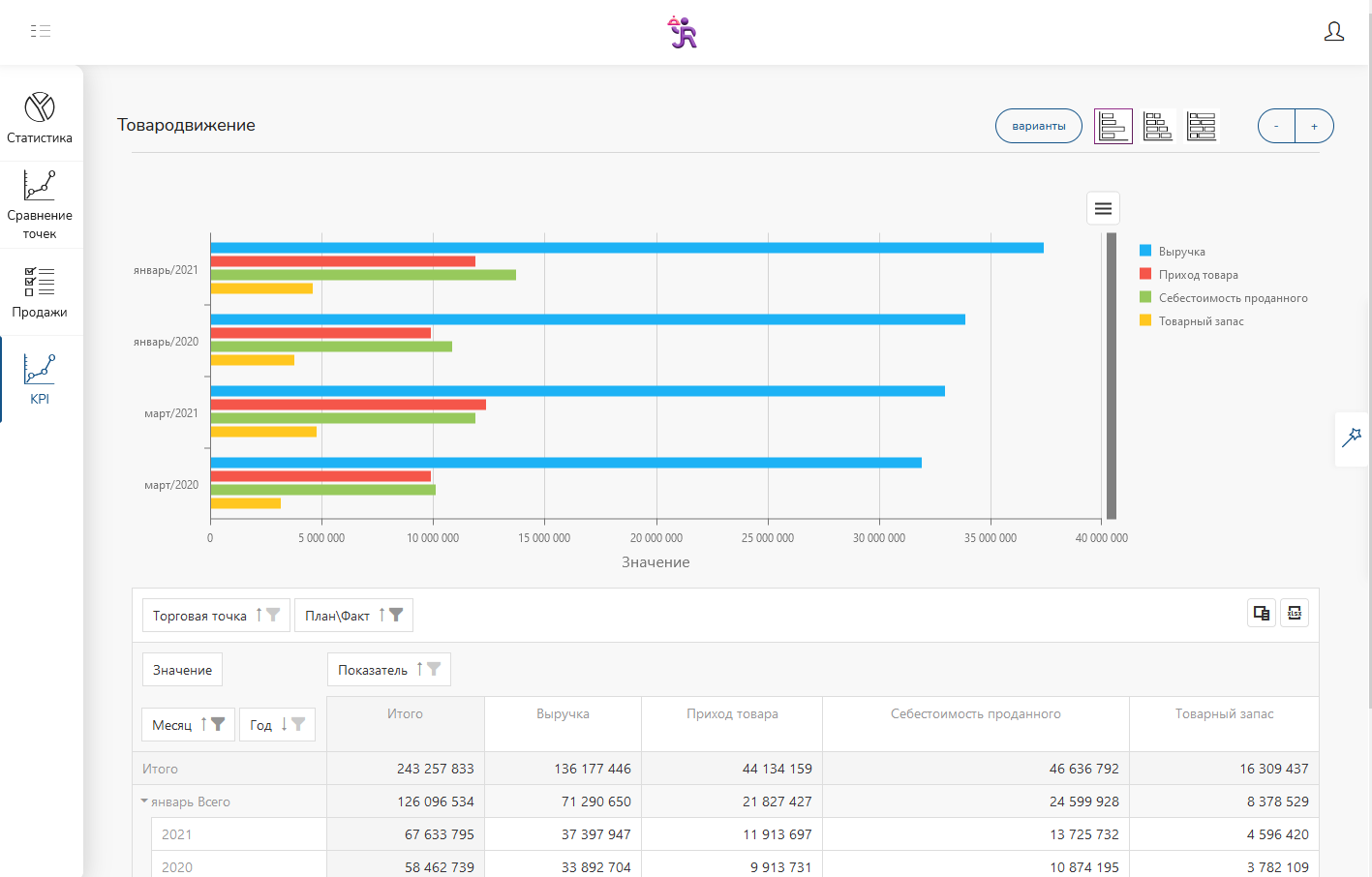Select the KPI sidebar section
Image resolution: width=1372 pixels, height=877 pixels.
click(40, 378)
